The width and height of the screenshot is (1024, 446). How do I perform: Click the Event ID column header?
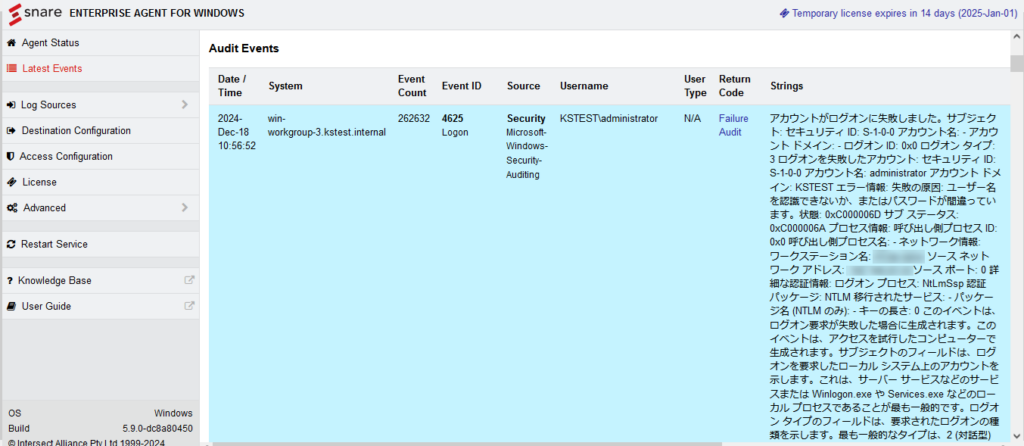pos(462,86)
